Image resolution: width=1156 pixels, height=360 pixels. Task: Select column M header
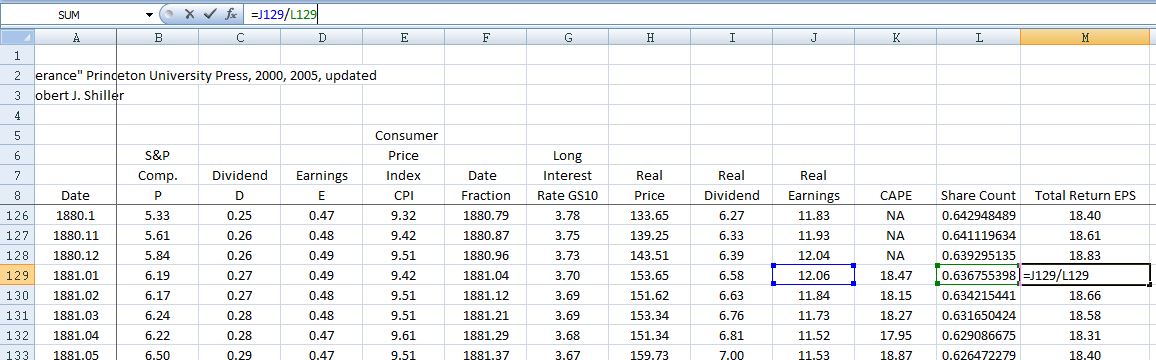coord(1085,38)
